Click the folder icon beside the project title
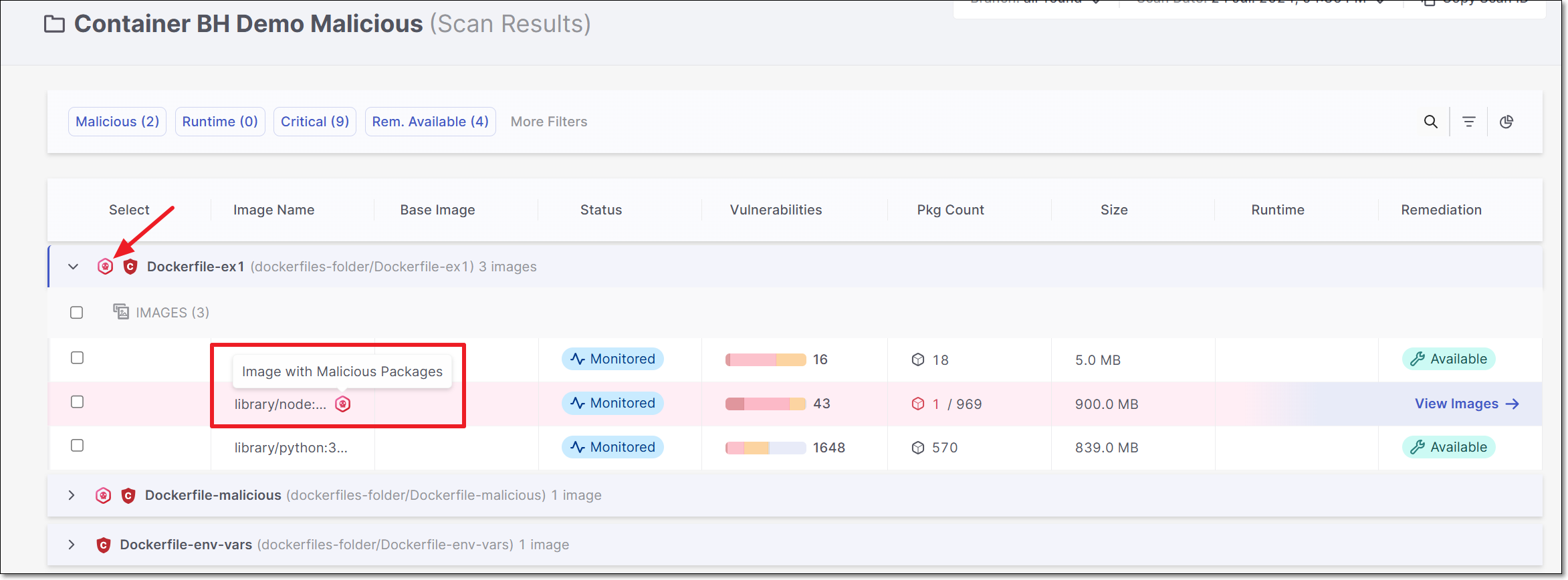1568x580 pixels. [54, 24]
